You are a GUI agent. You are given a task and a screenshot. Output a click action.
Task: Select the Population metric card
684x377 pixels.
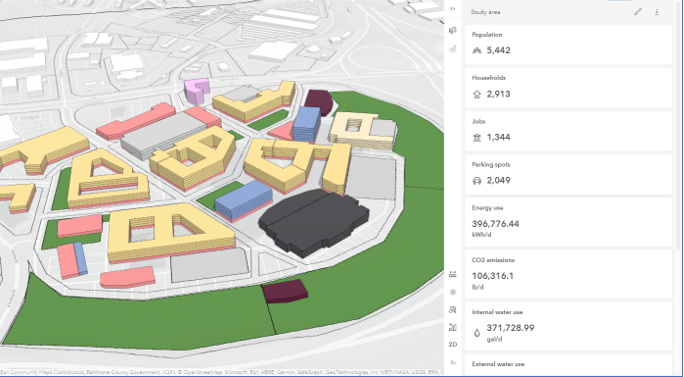coord(568,45)
